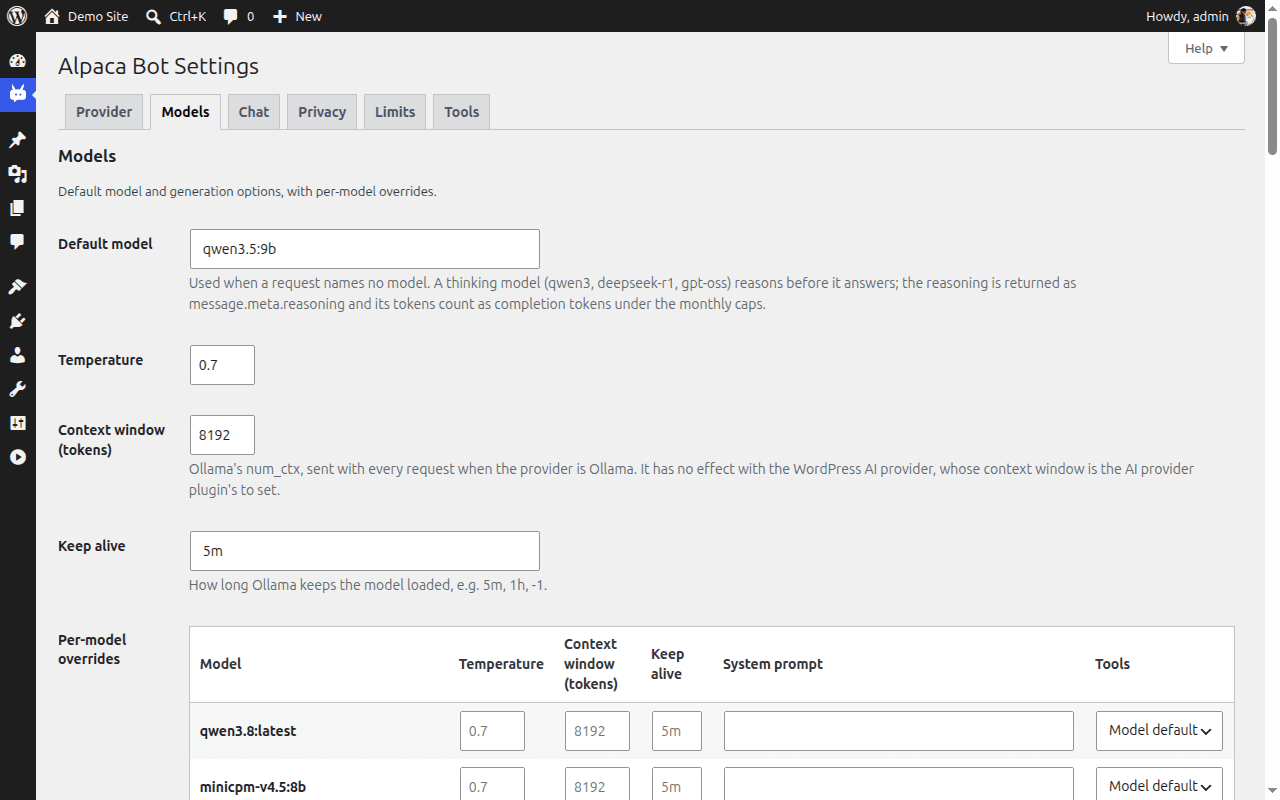The height and width of the screenshot is (800, 1280).
Task: Open the Pages sidebar icon
Action: 17,208
